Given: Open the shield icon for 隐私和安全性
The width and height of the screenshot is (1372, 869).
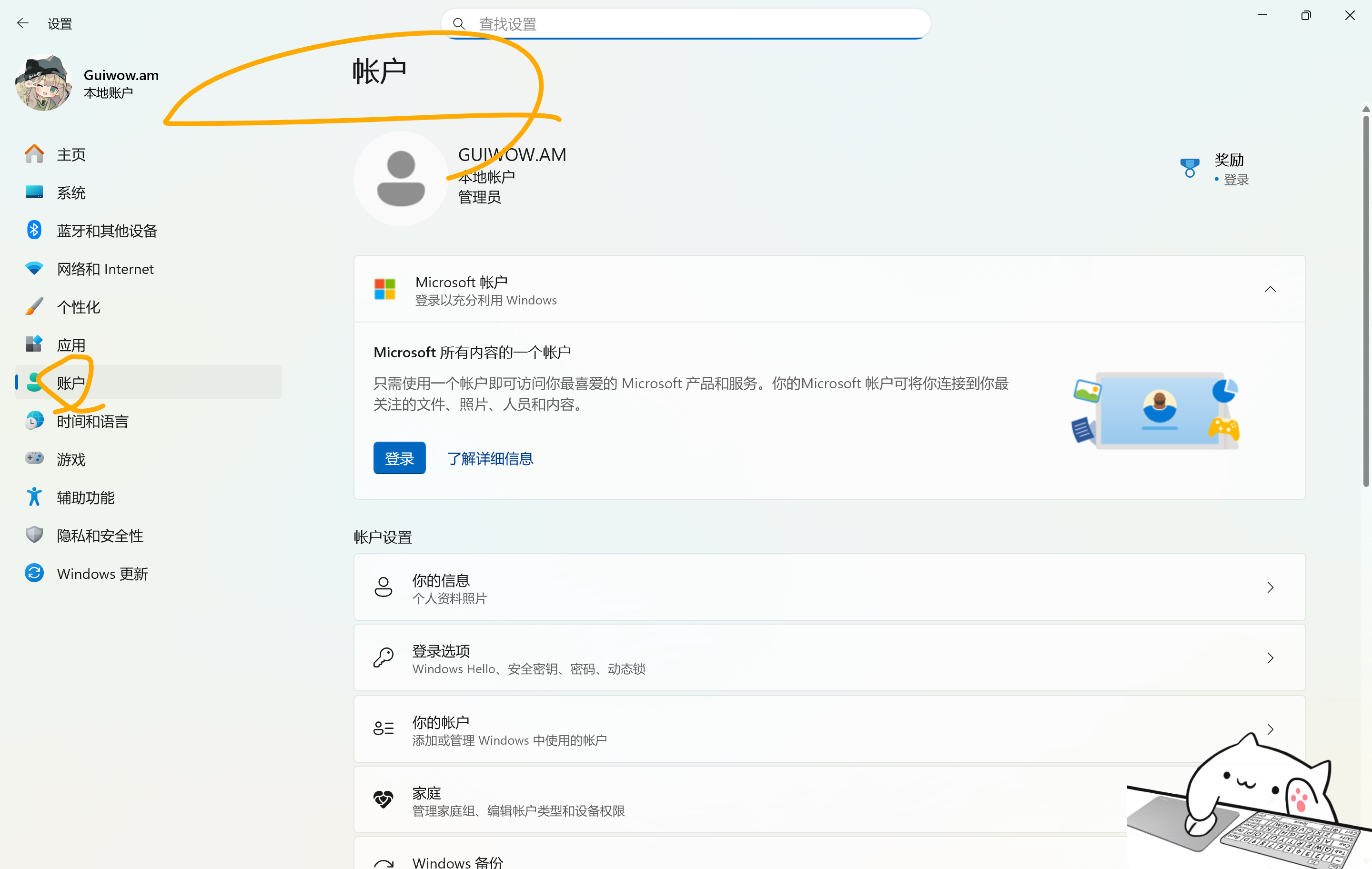Looking at the screenshot, I should (x=34, y=535).
